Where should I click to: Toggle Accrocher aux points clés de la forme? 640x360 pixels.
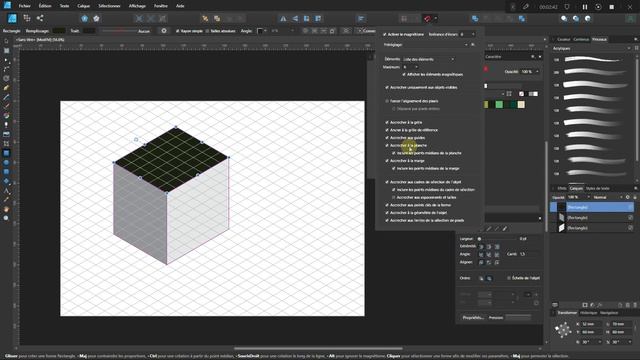(x=387, y=205)
